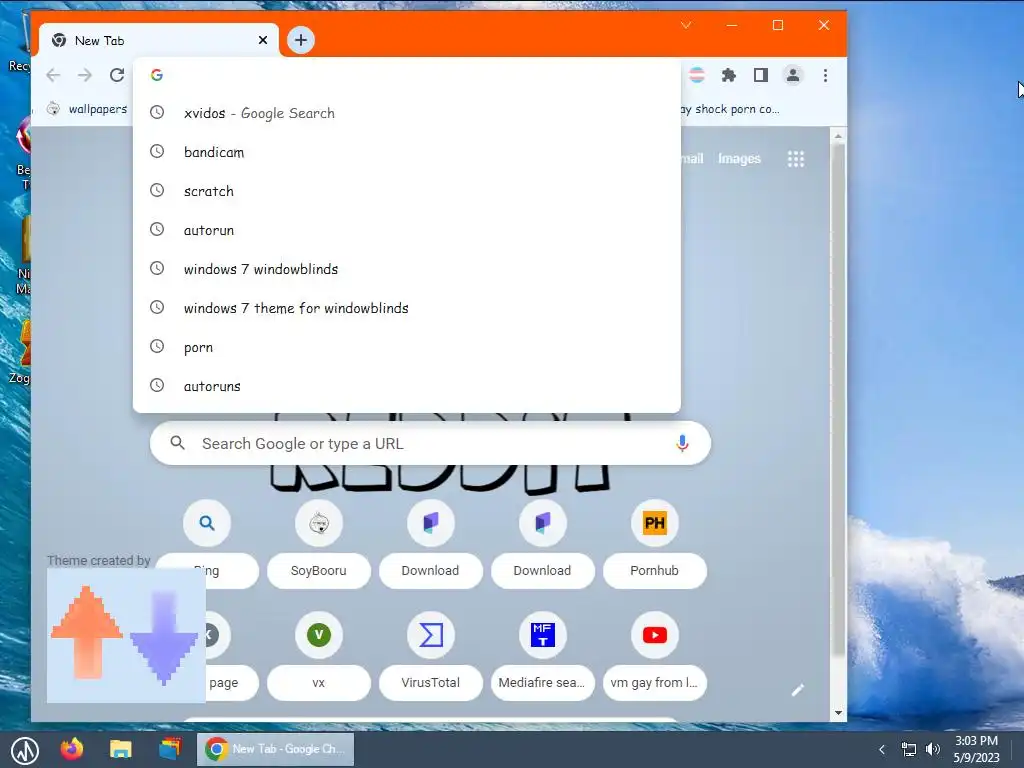Open the Images link
Image resolution: width=1024 pixels, height=768 pixels.
[x=739, y=159]
